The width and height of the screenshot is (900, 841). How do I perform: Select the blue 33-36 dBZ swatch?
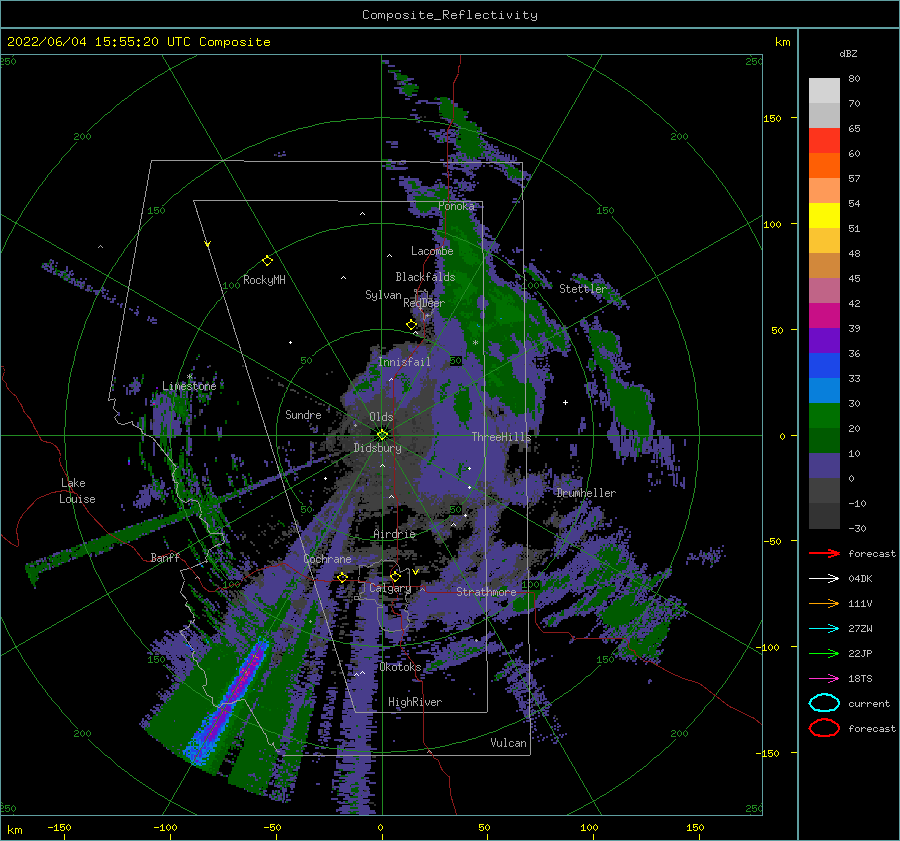point(824,366)
